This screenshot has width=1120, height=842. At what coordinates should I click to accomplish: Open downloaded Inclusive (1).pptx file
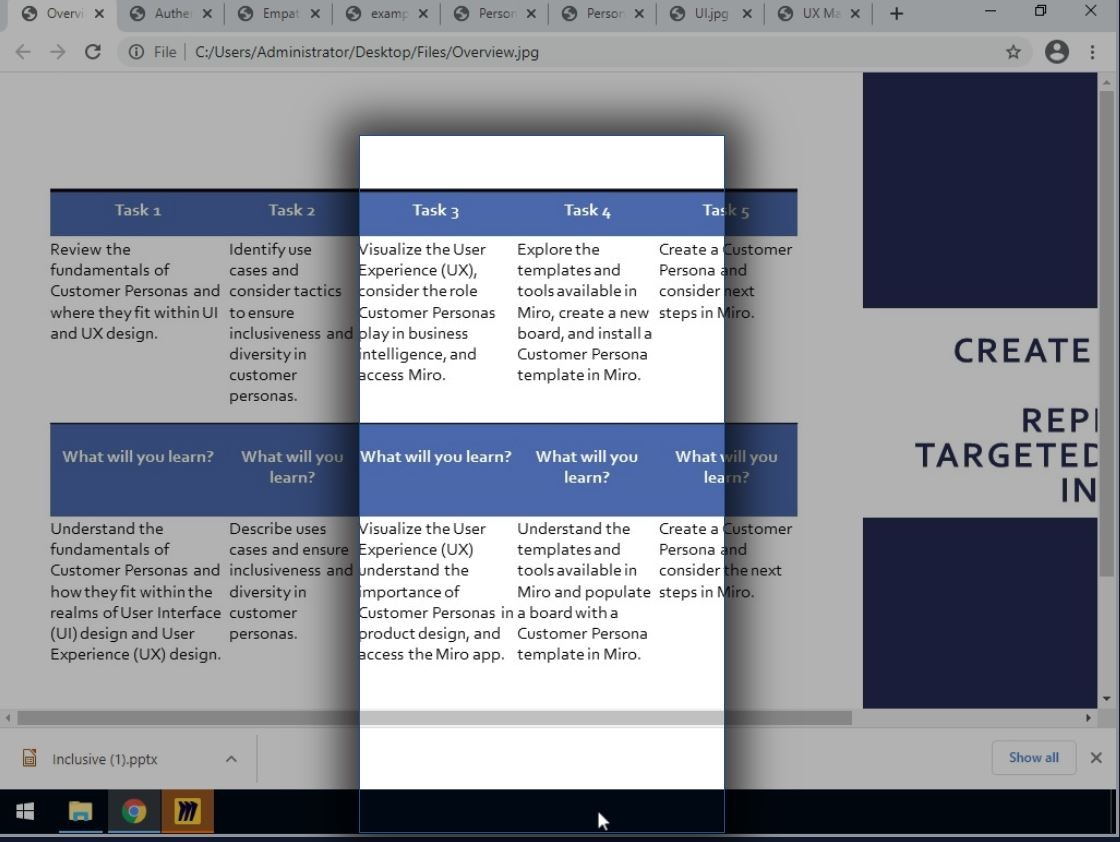[104, 759]
